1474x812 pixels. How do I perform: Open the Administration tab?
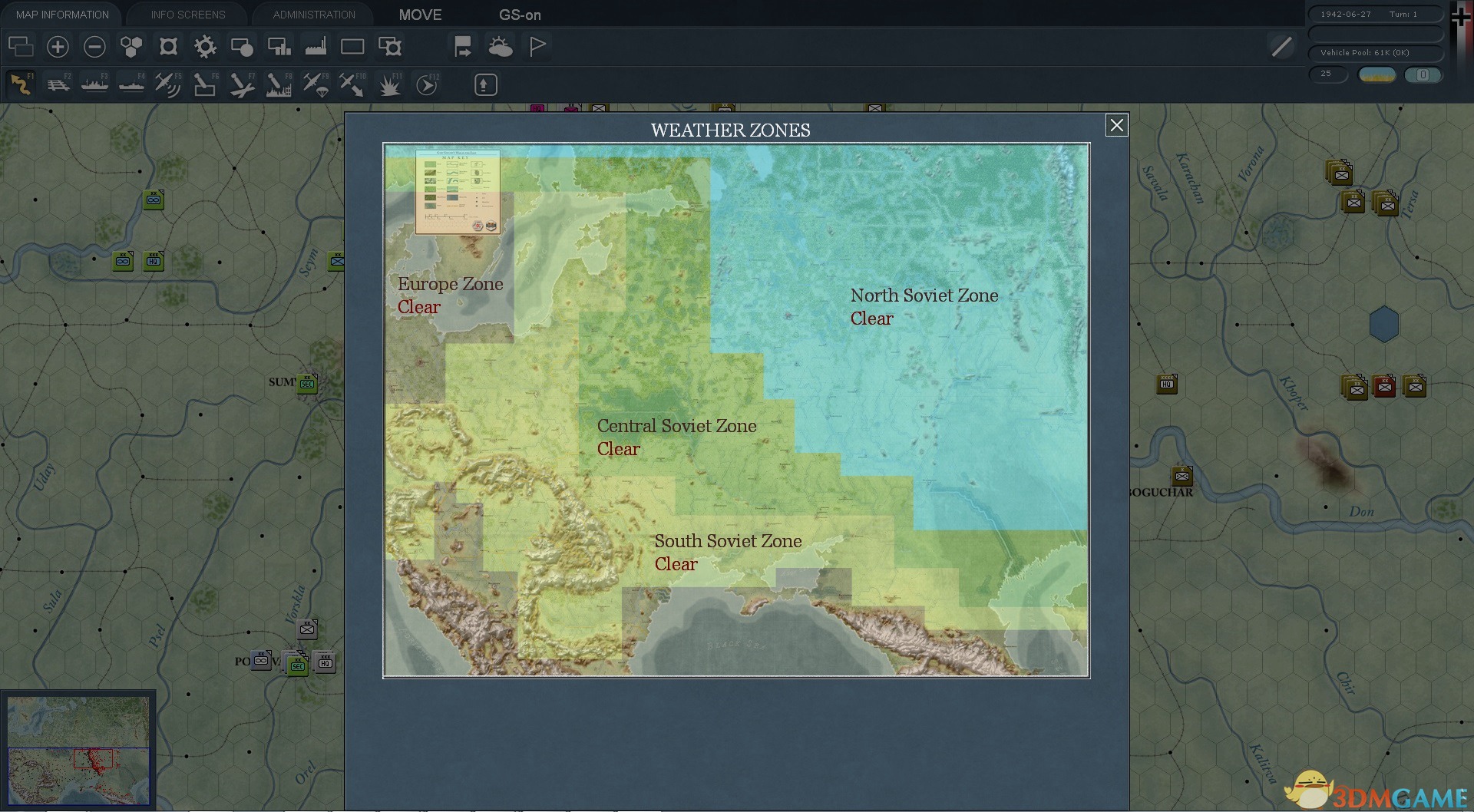[x=314, y=15]
